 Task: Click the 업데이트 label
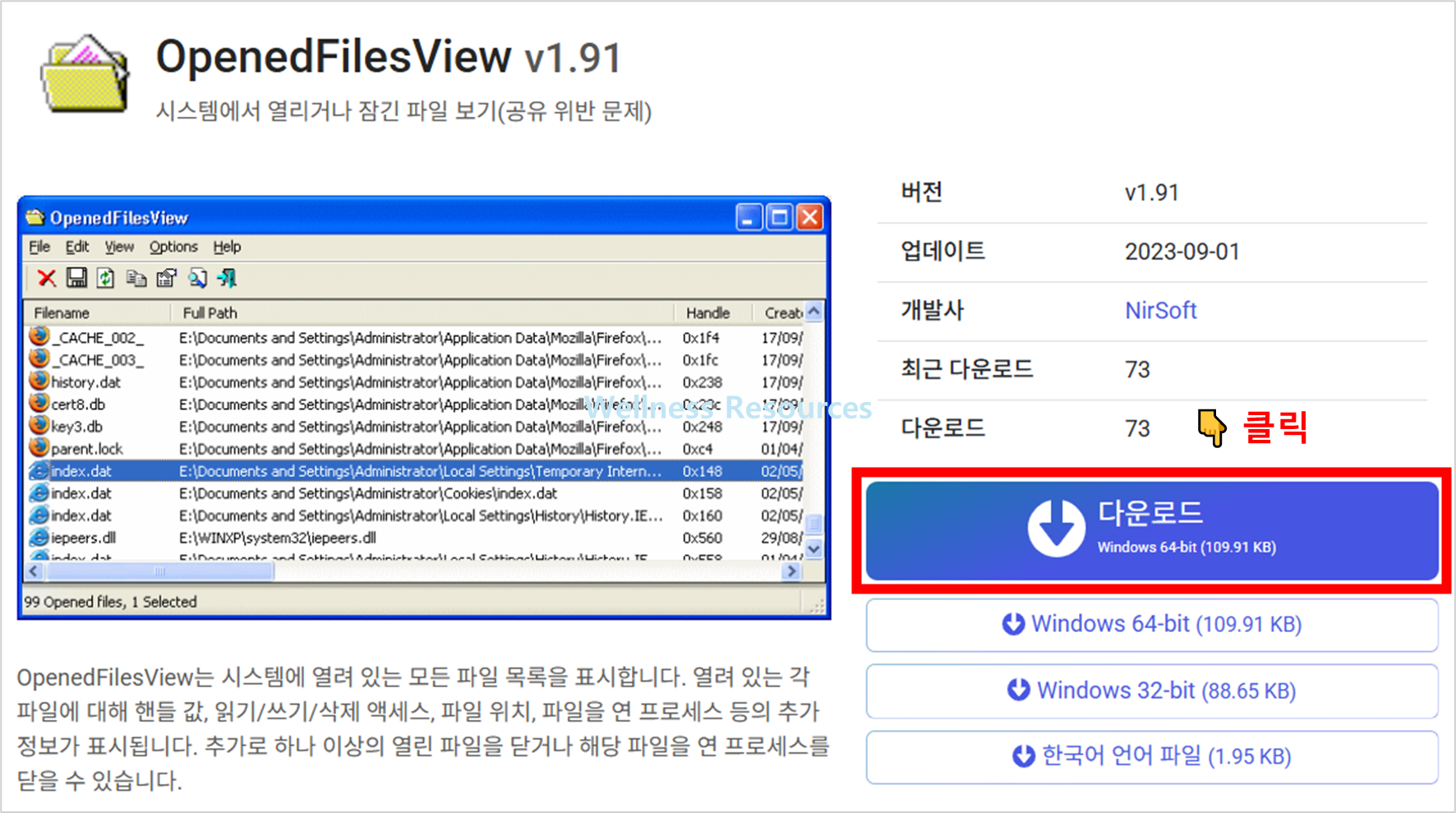click(x=942, y=251)
